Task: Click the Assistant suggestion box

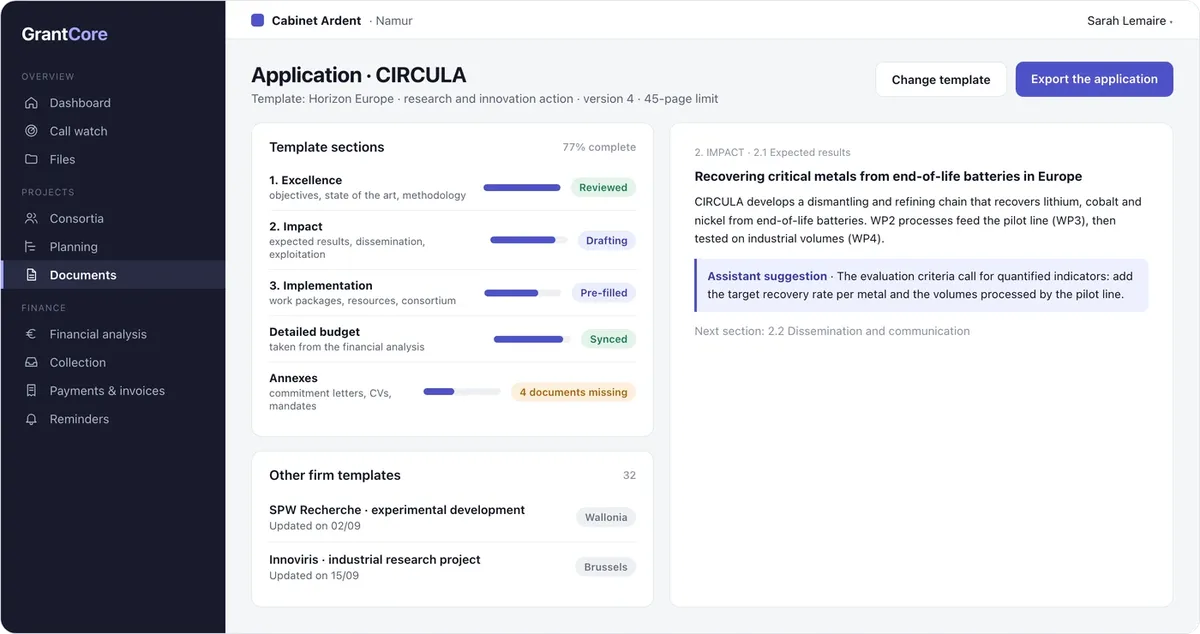Action: point(921,285)
